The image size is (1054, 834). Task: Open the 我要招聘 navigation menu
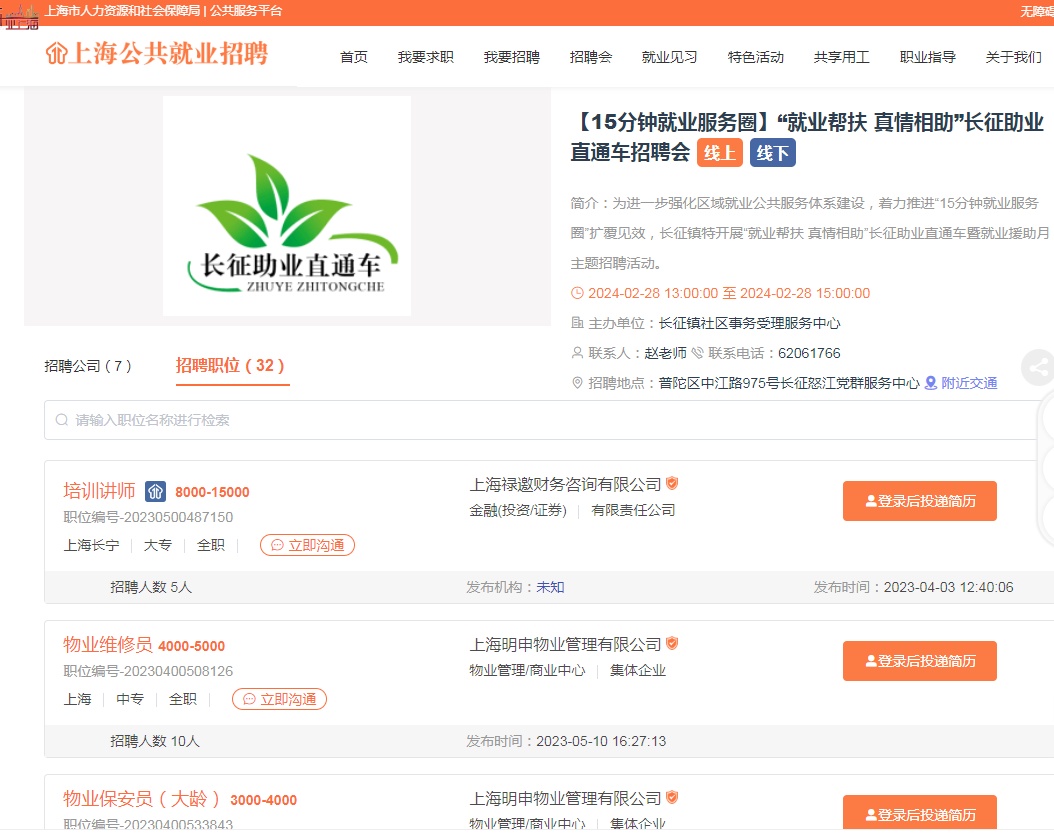(511, 57)
